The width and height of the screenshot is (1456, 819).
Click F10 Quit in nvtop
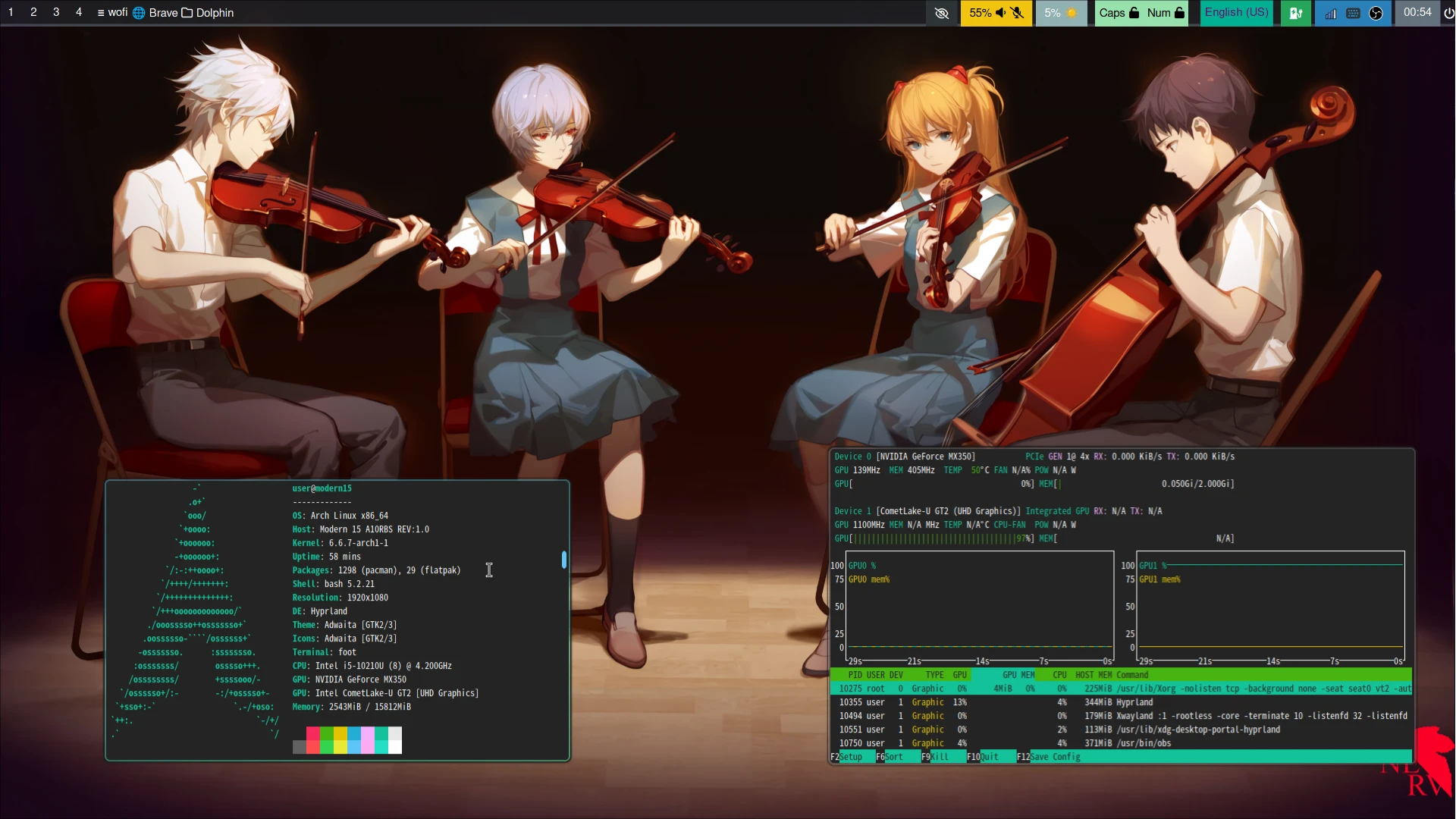pos(983,757)
